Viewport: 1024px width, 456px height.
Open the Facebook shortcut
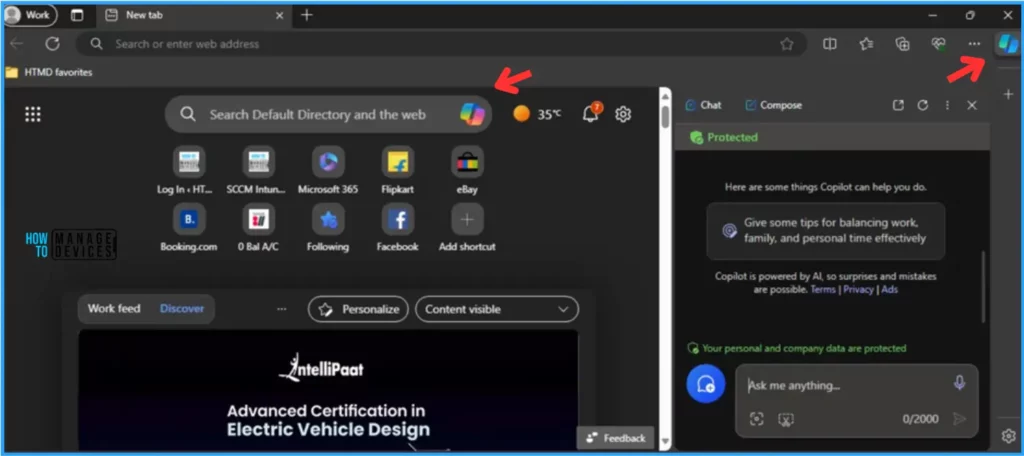(x=398, y=228)
